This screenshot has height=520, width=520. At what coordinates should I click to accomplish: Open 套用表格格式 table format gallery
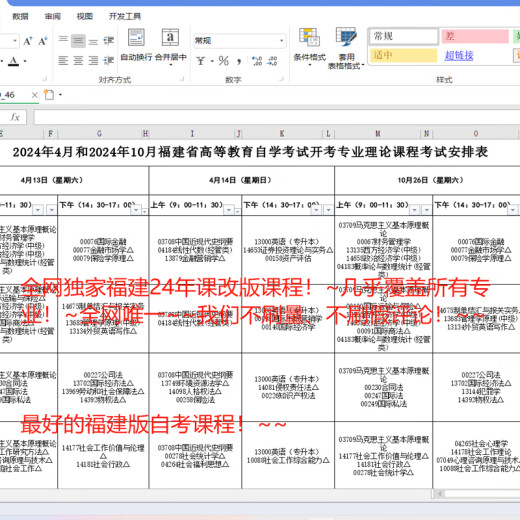(x=346, y=48)
